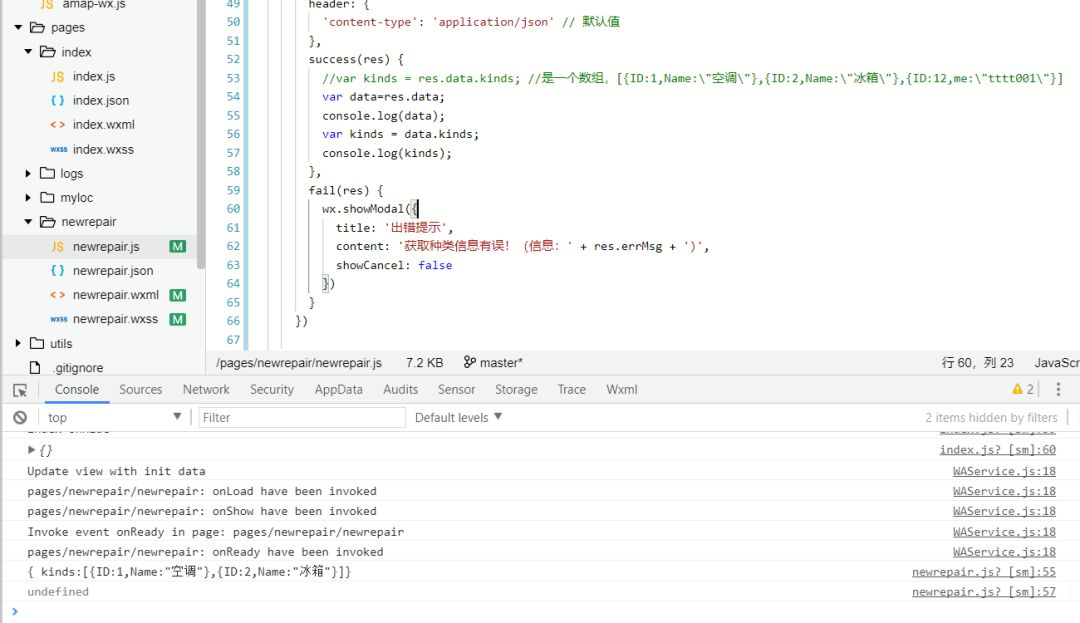Screen dimensions: 1080x623
Task: Click the master* branch label
Action: click(501, 362)
